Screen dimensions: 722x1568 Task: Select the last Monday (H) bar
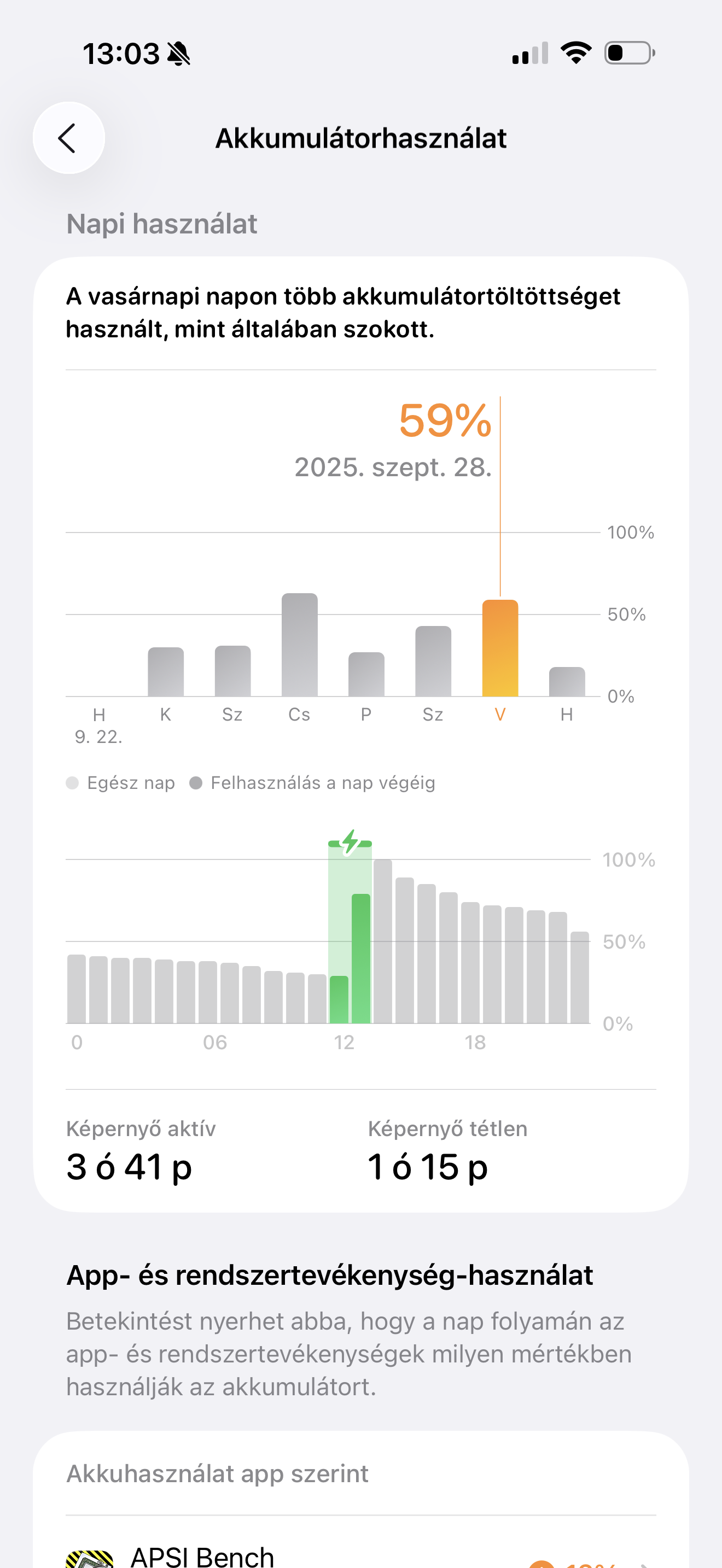[567, 682]
